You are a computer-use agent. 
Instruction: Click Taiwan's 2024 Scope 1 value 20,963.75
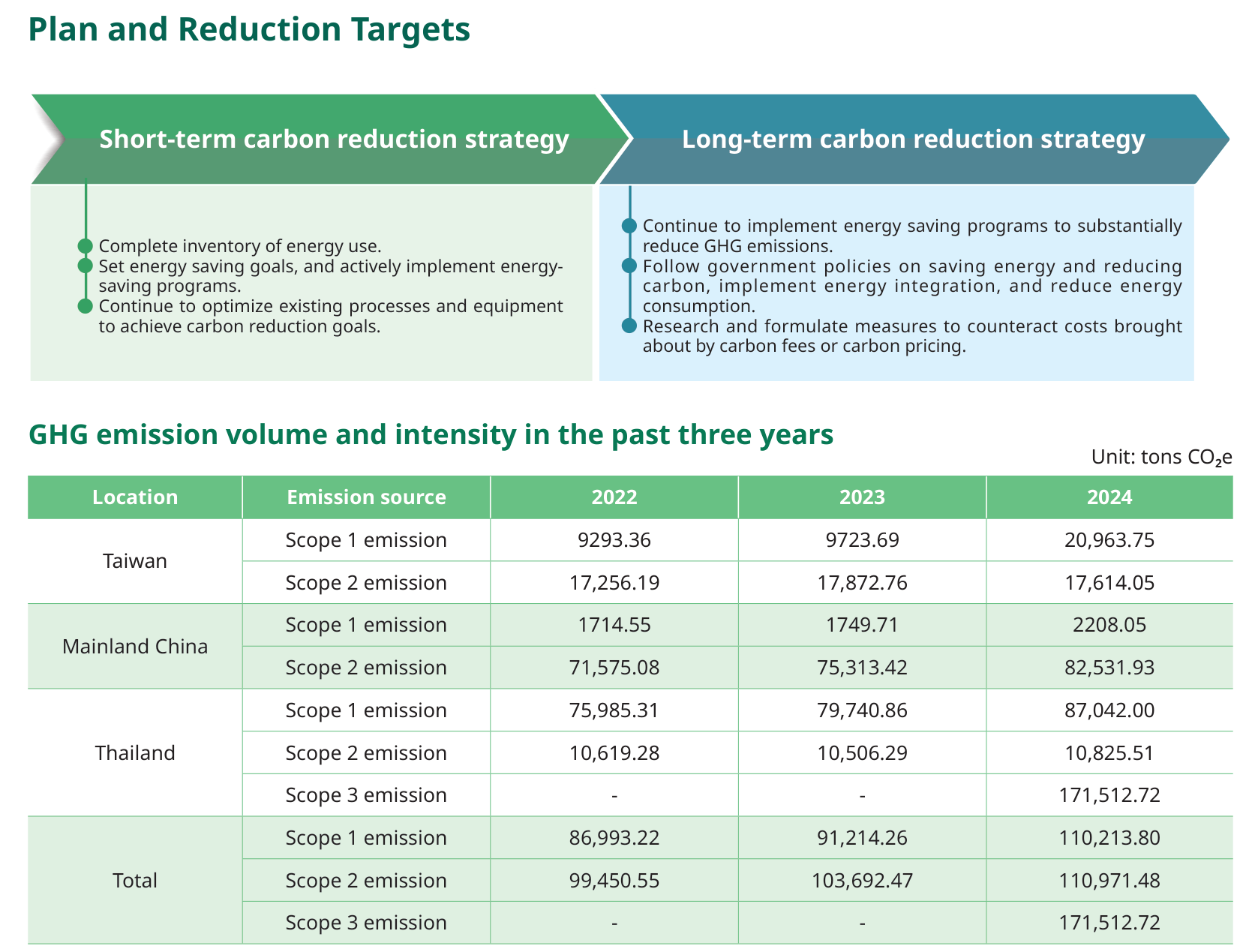point(1109,540)
